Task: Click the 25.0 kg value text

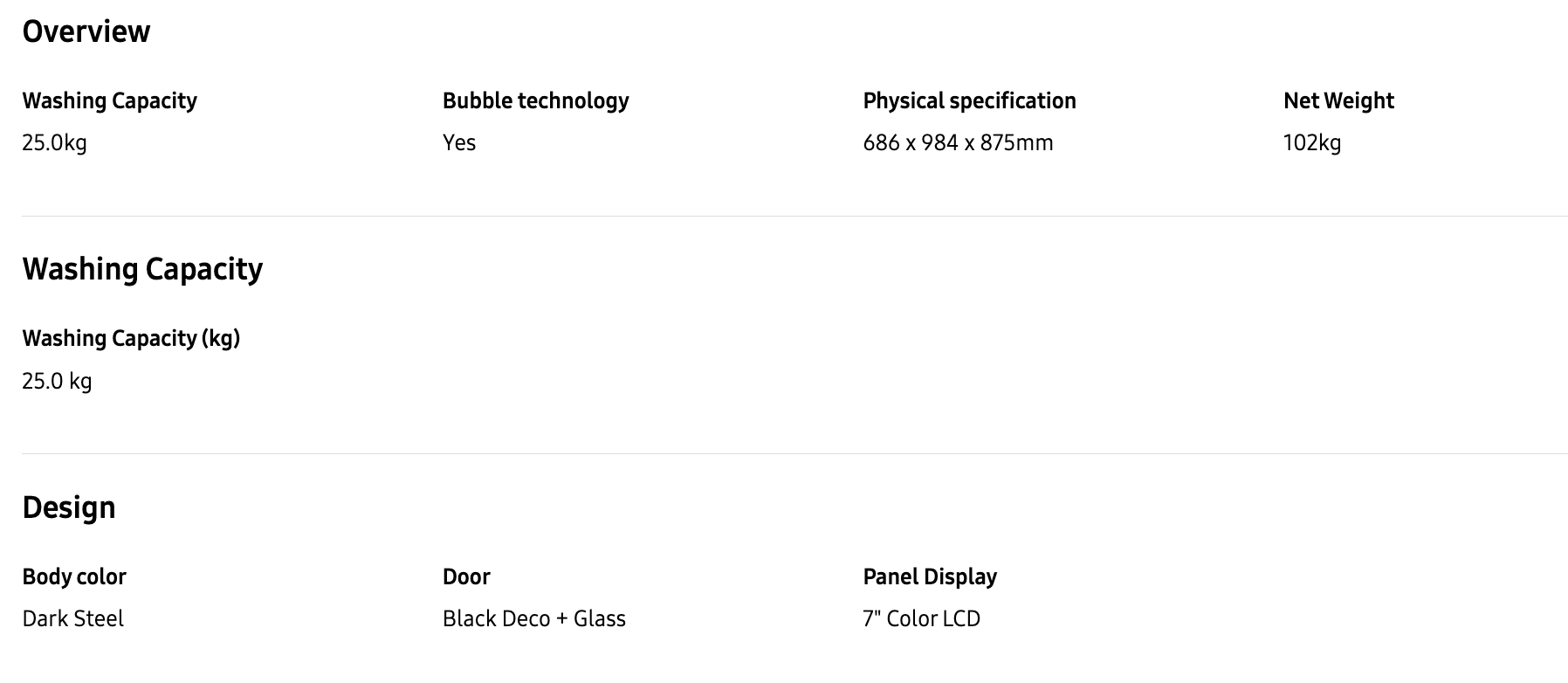Action: point(57,382)
